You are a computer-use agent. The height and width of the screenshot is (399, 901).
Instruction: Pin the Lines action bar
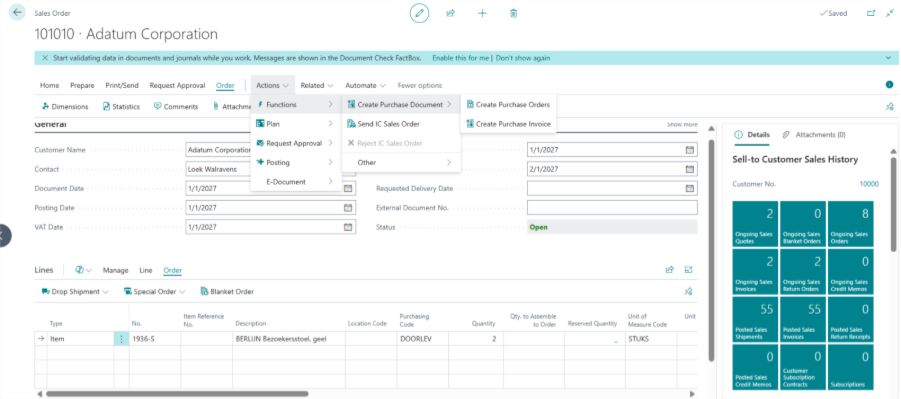pos(688,291)
